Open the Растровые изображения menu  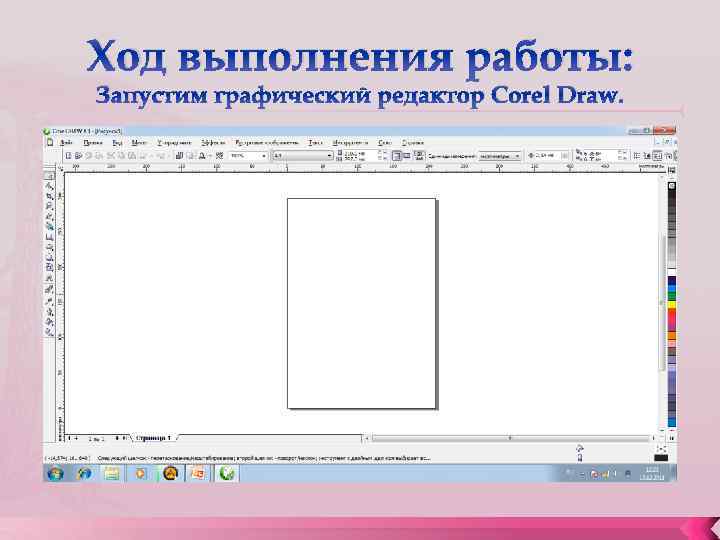(x=267, y=142)
